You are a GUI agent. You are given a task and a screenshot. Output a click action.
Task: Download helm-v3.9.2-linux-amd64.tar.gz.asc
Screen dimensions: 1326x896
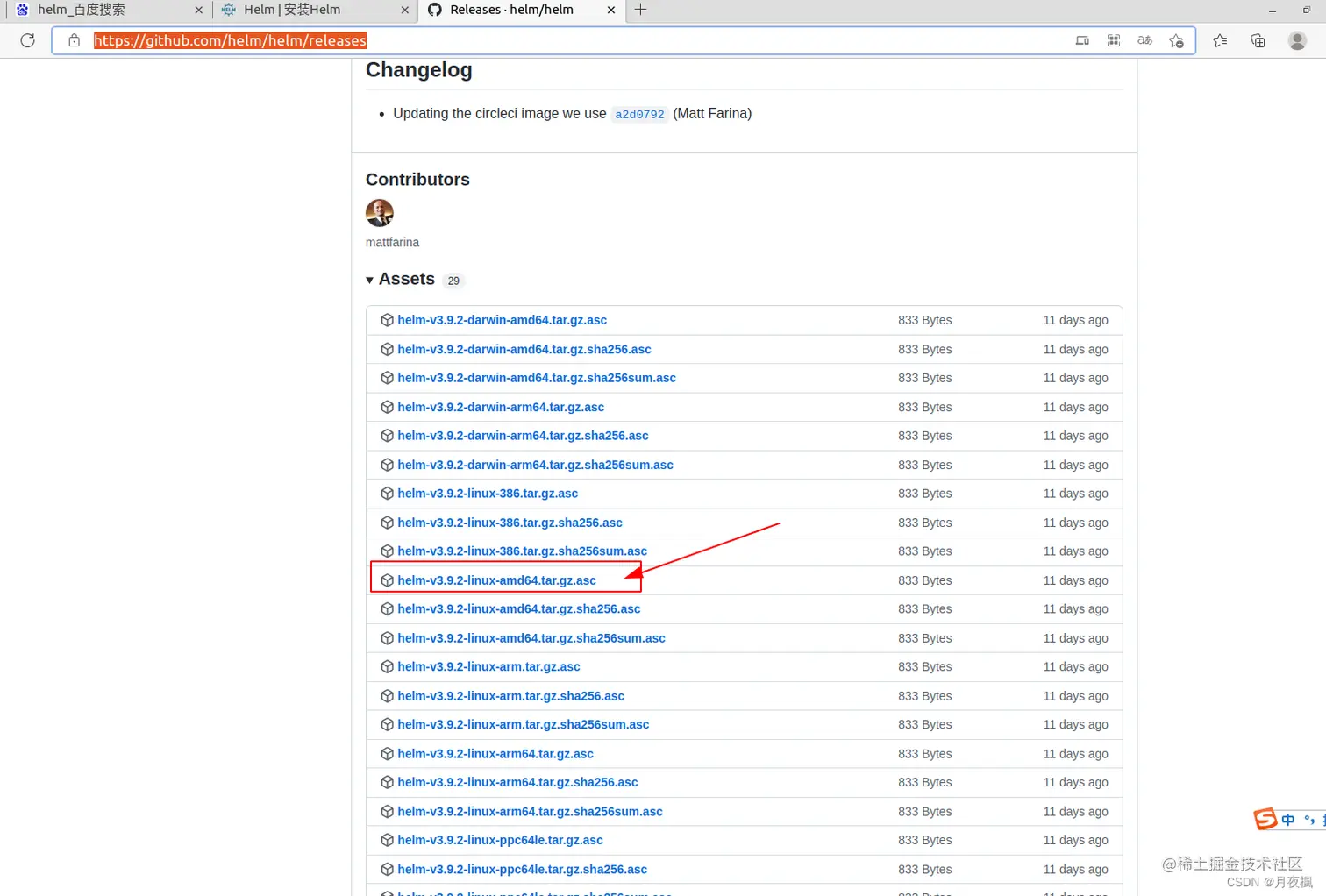pos(496,580)
